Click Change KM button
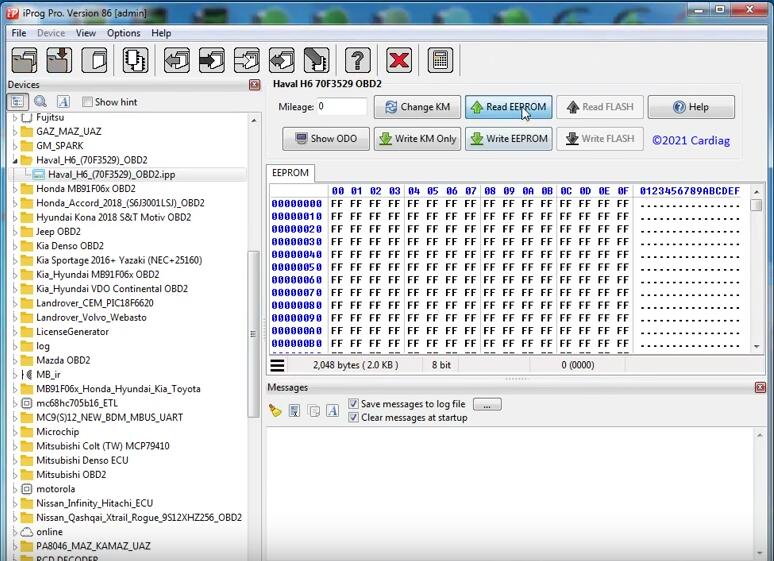Screen dimensions: 774x561 pyautogui.click(x=417, y=107)
